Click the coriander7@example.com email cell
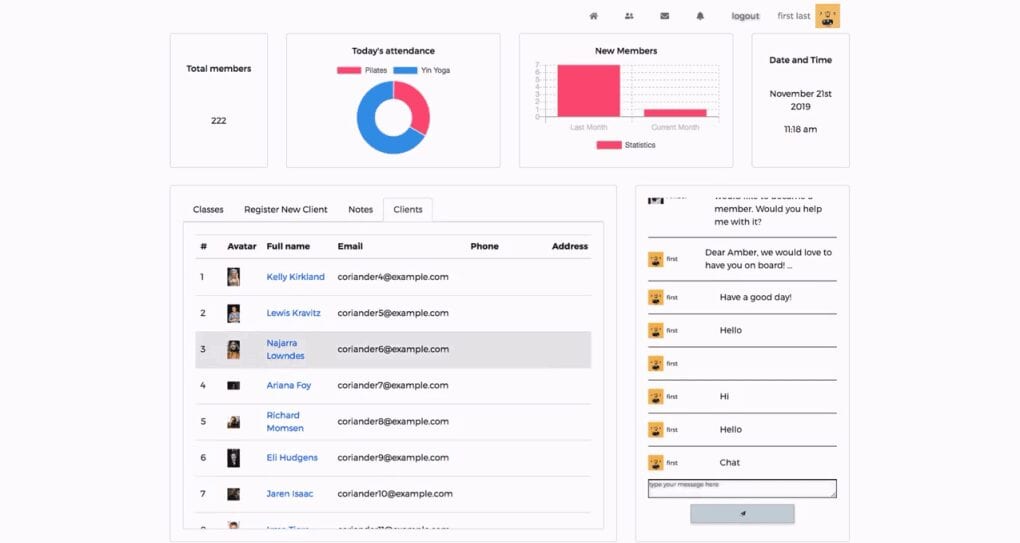This screenshot has height=543, width=1020. coord(393,385)
